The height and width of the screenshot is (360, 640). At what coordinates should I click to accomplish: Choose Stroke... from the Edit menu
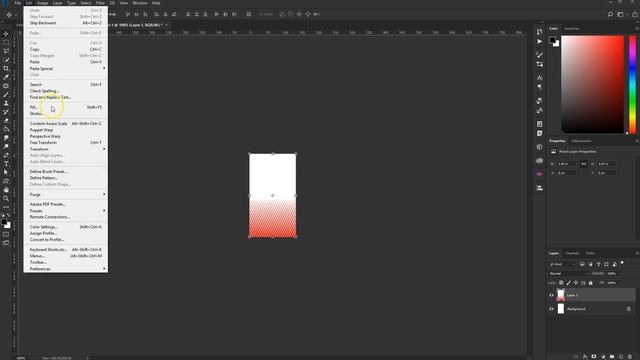click(x=66, y=113)
